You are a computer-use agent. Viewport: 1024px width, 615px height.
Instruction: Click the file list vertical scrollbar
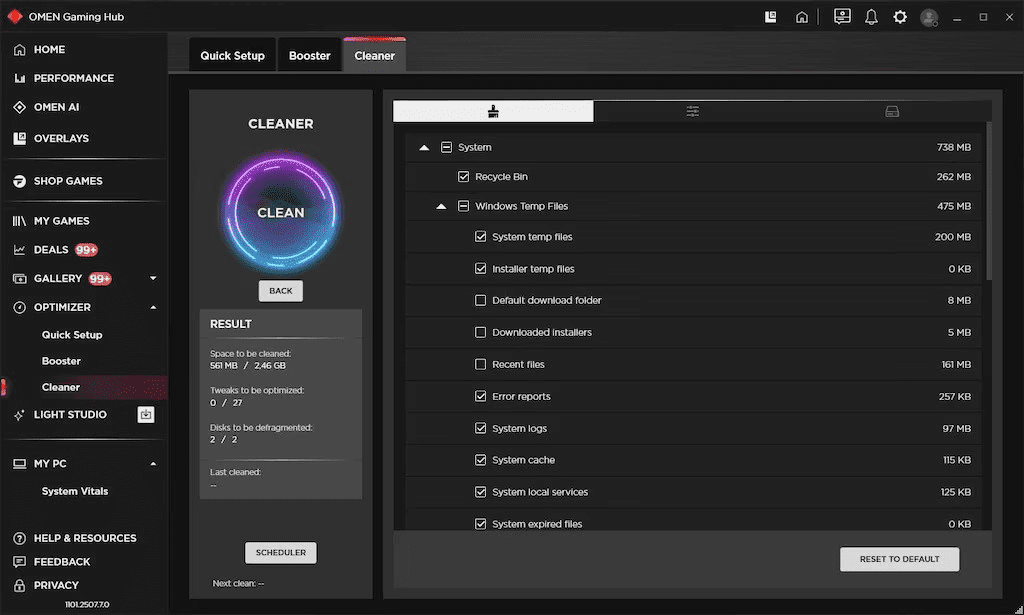click(989, 200)
